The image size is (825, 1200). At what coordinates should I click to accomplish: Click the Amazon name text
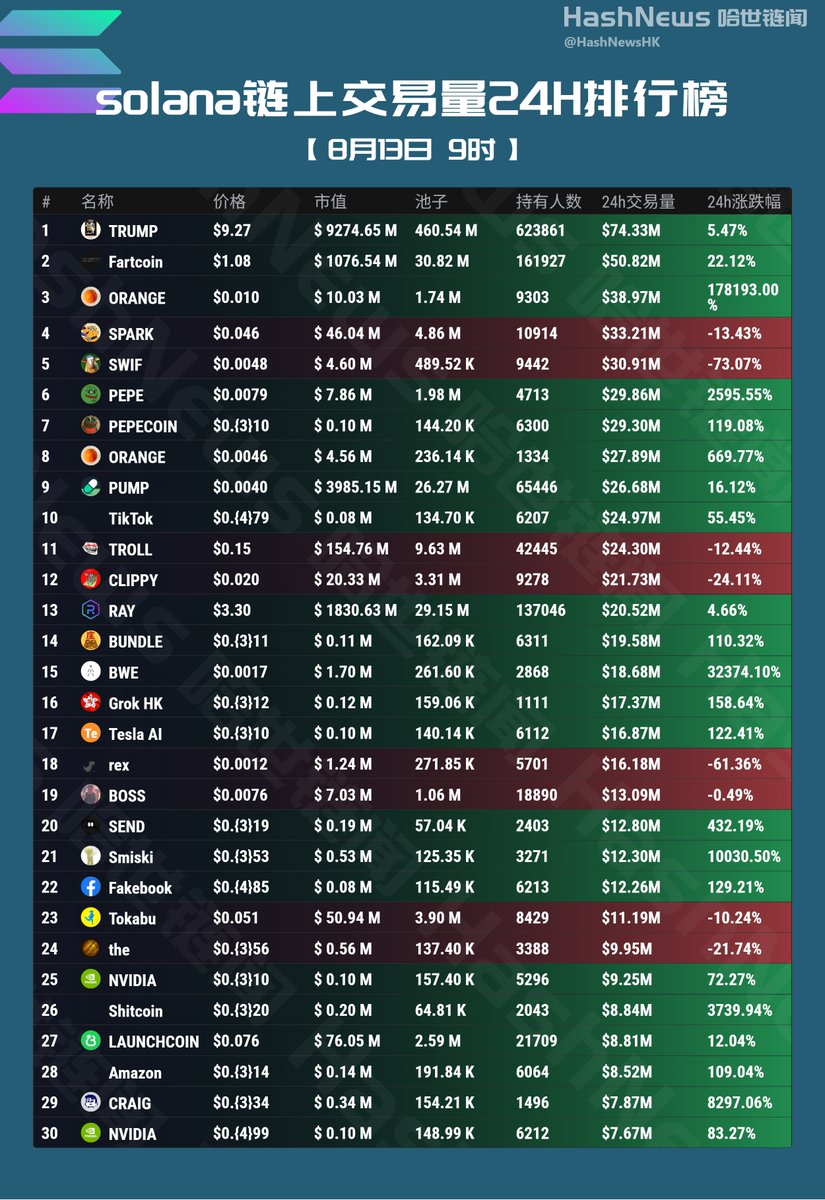point(135,1073)
